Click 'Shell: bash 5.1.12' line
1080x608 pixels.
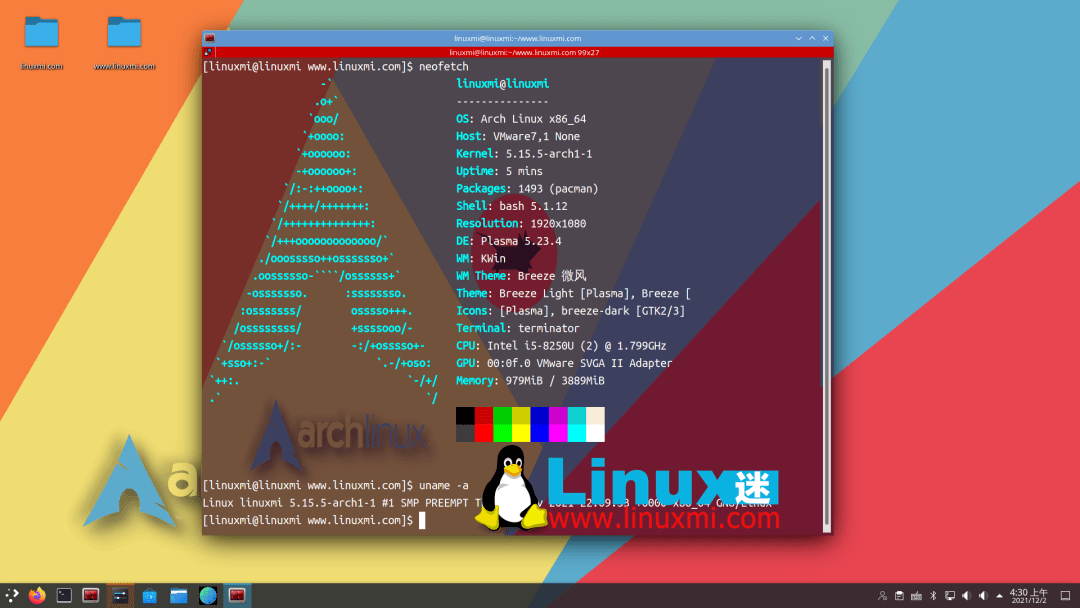pos(512,206)
